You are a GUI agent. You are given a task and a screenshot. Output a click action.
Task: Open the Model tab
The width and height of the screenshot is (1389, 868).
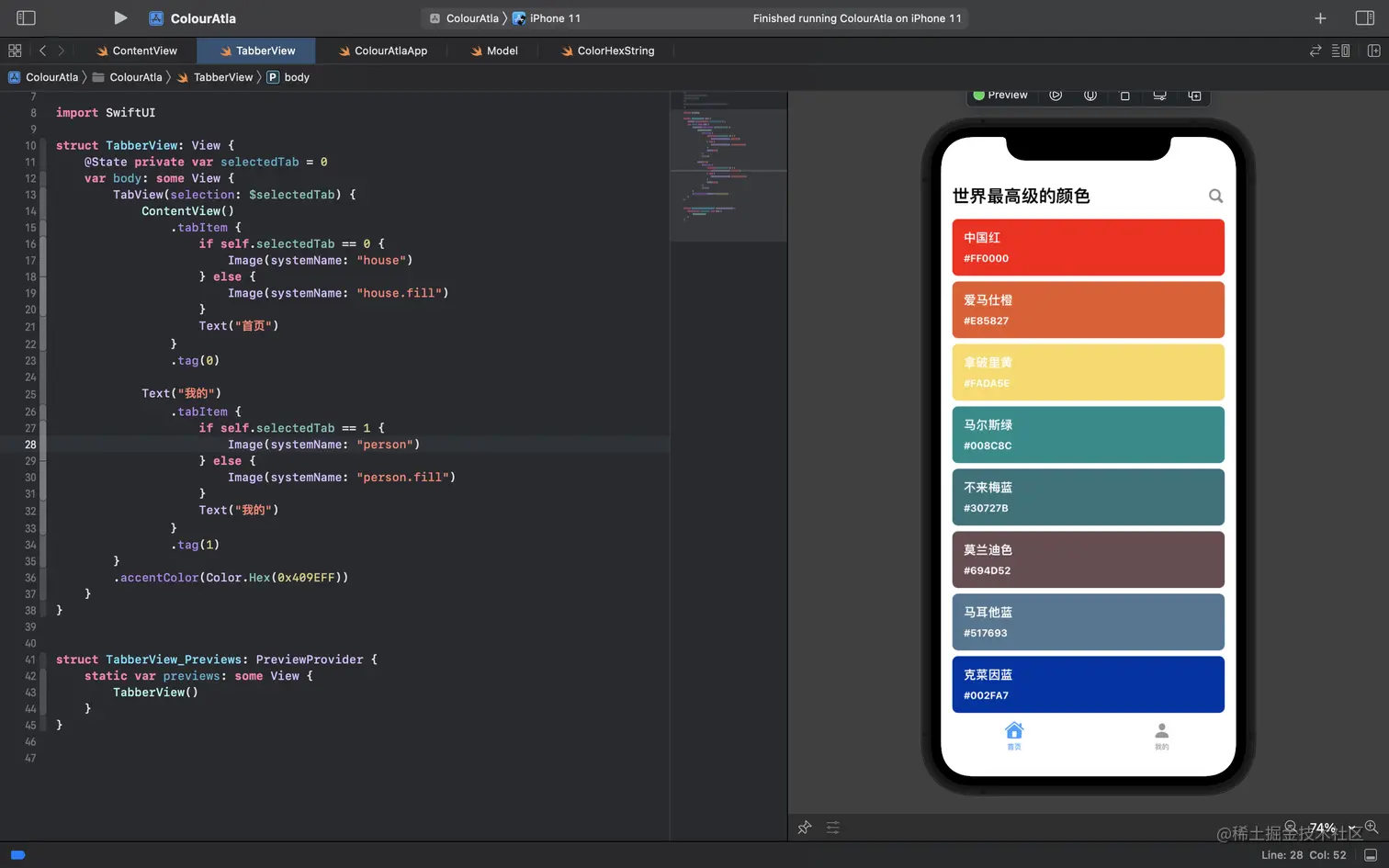(x=493, y=51)
